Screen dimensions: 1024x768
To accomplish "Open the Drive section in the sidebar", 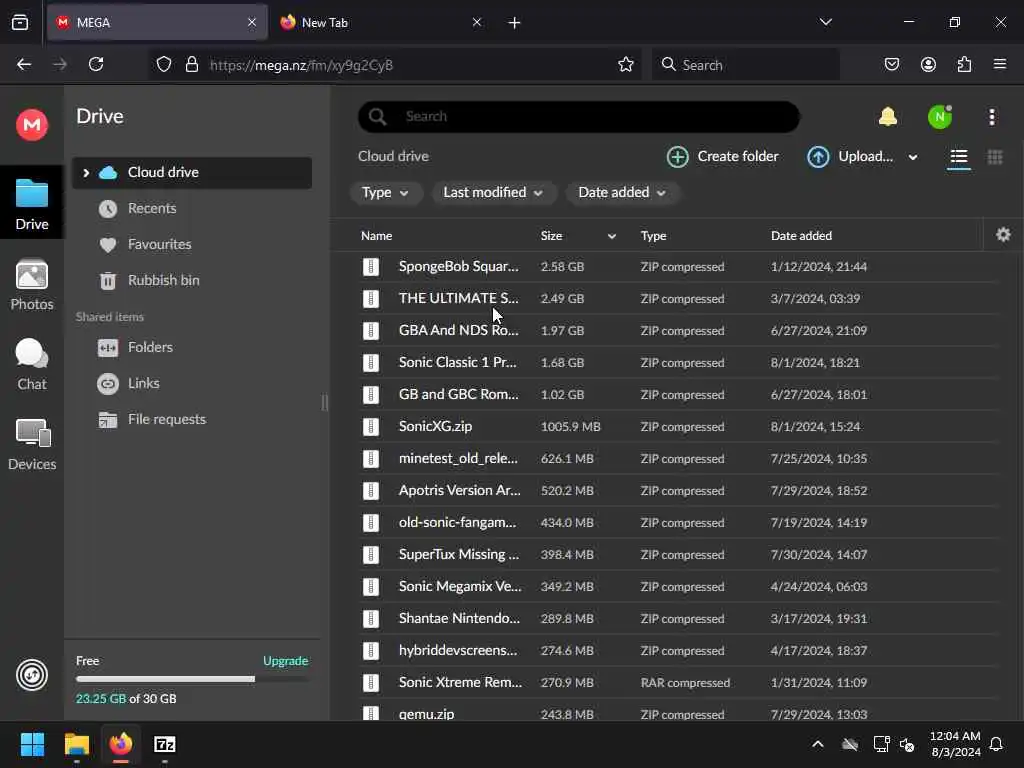I will pos(31,204).
